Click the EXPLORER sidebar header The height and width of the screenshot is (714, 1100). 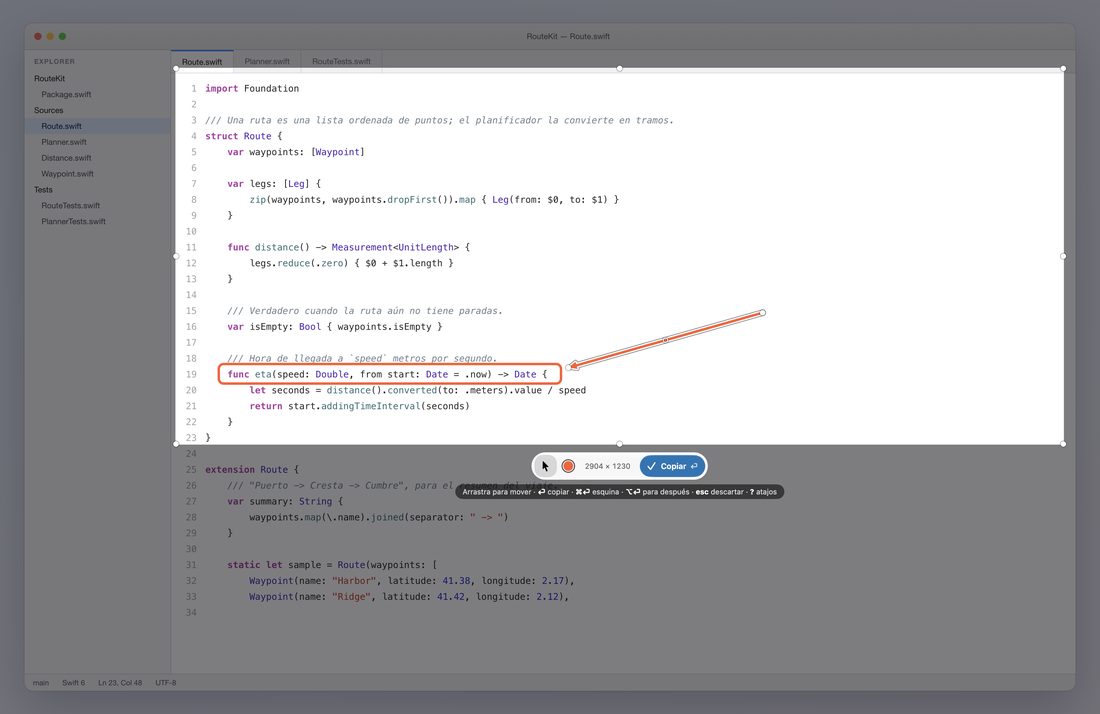pos(54,62)
